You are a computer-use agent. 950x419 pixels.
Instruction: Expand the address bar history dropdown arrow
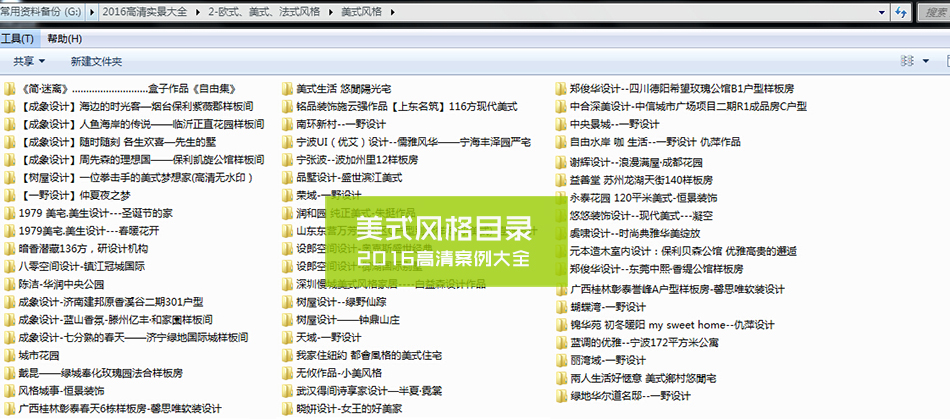tap(881, 12)
